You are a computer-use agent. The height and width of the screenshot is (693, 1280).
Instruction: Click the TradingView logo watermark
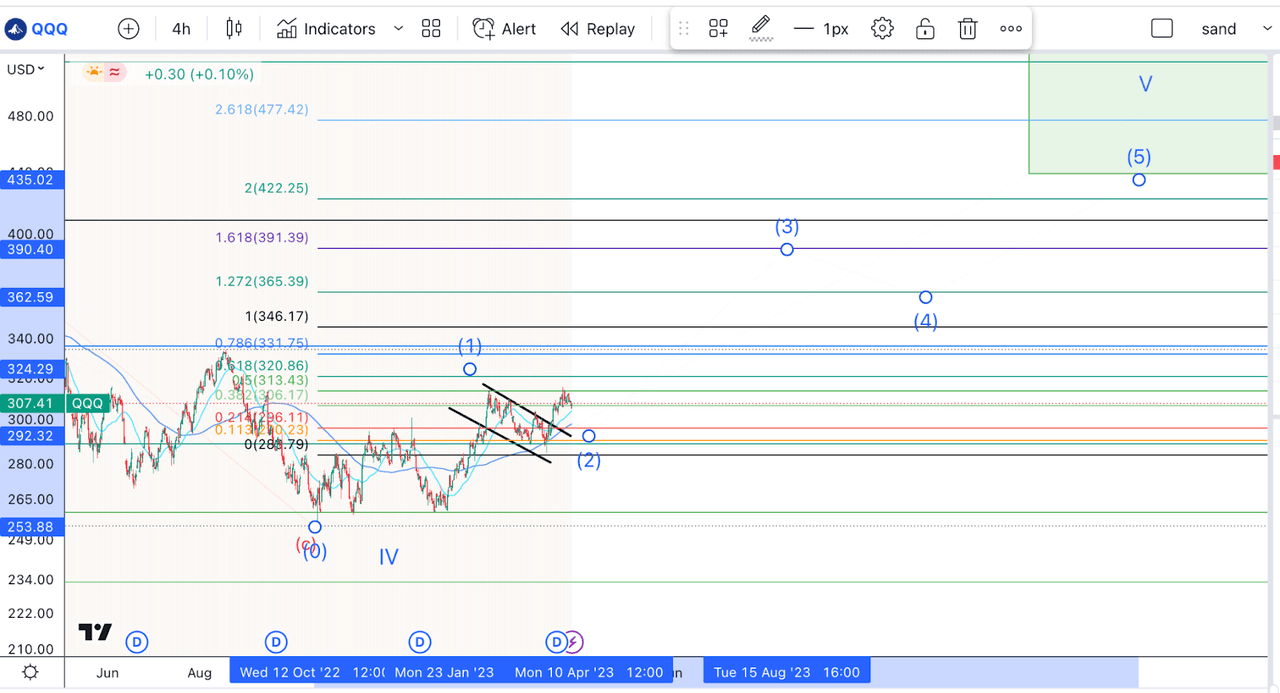click(95, 631)
